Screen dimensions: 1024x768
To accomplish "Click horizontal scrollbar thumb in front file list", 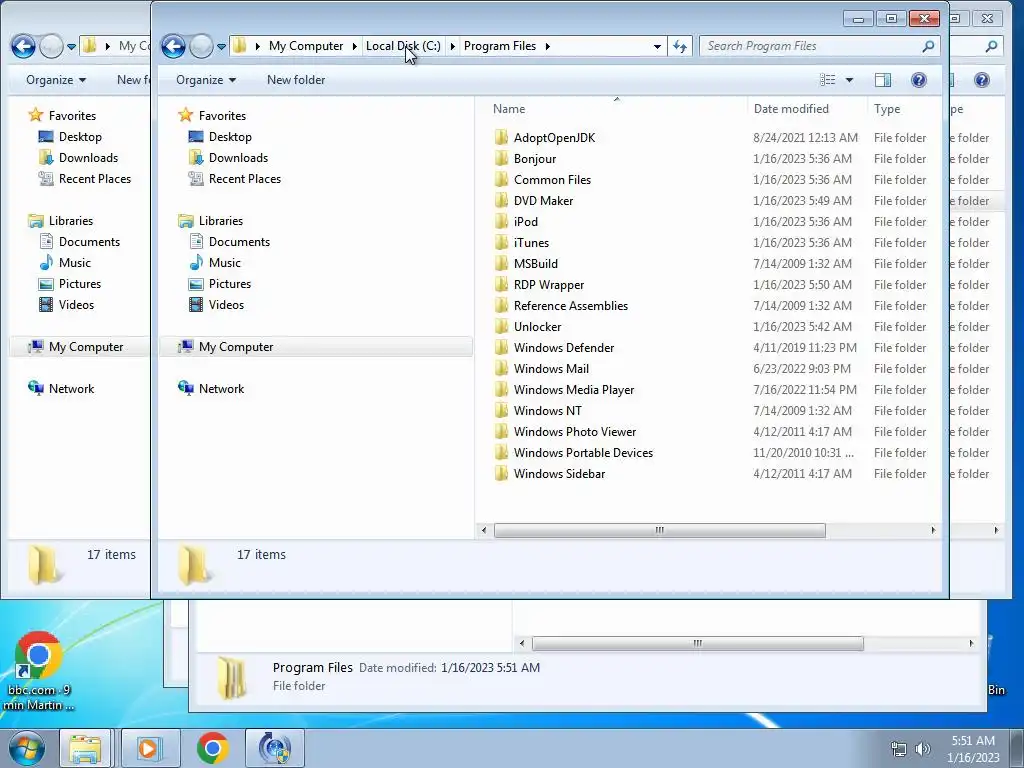I will point(660,530).
